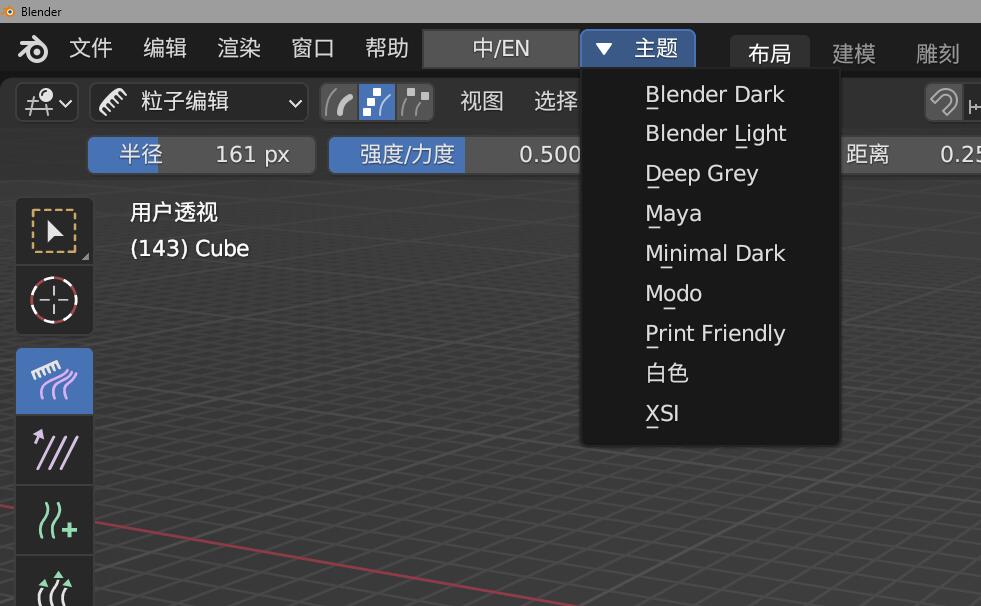Click the hook icon in viewport header
Screen dimensions: 981x606
coord(943,103)
